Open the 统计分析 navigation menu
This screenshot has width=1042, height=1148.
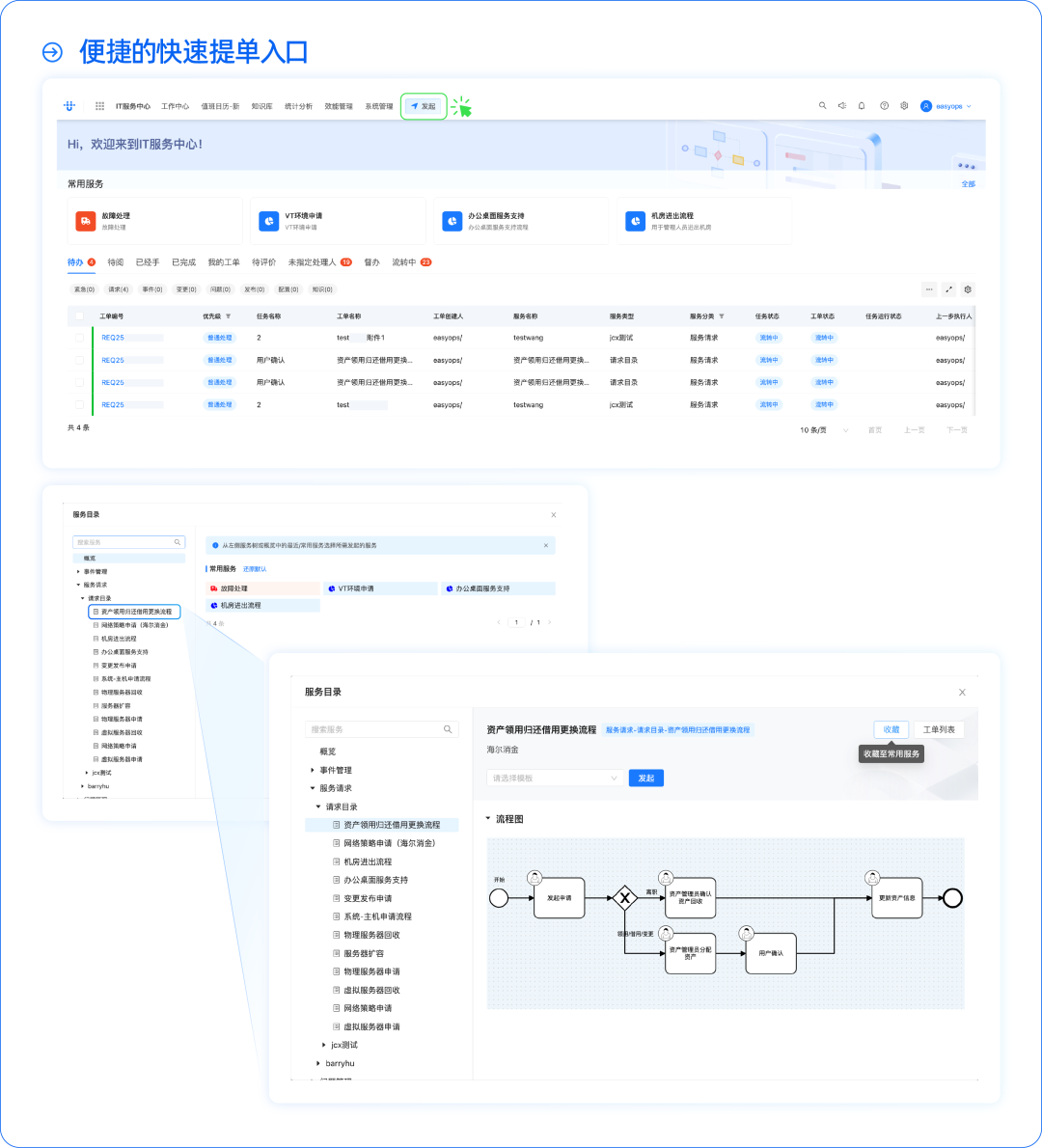299,106
